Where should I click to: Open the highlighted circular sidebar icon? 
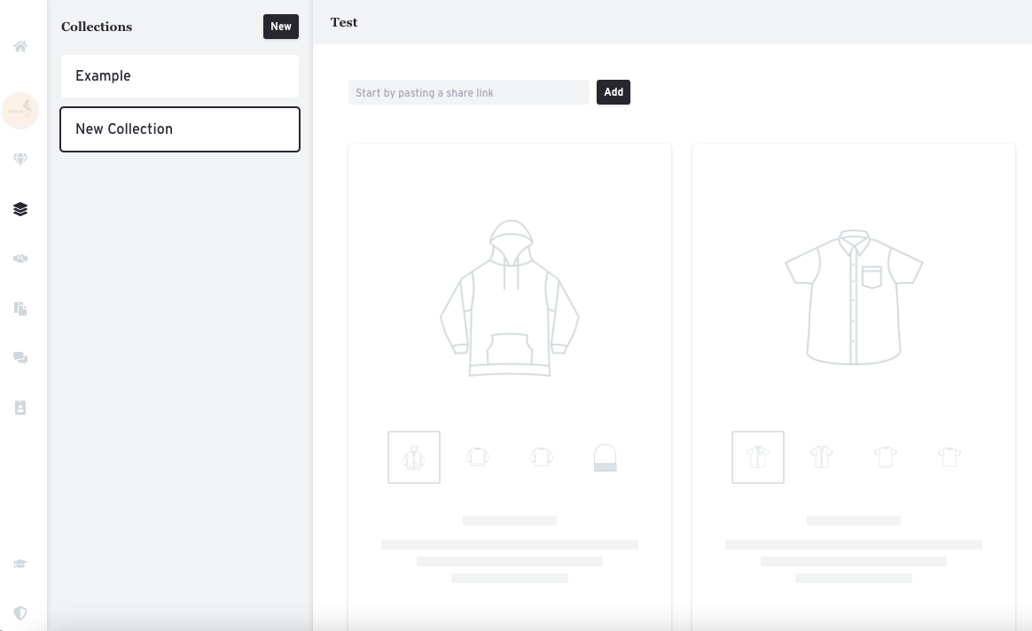pyautogui.click(x=20, y=111)
